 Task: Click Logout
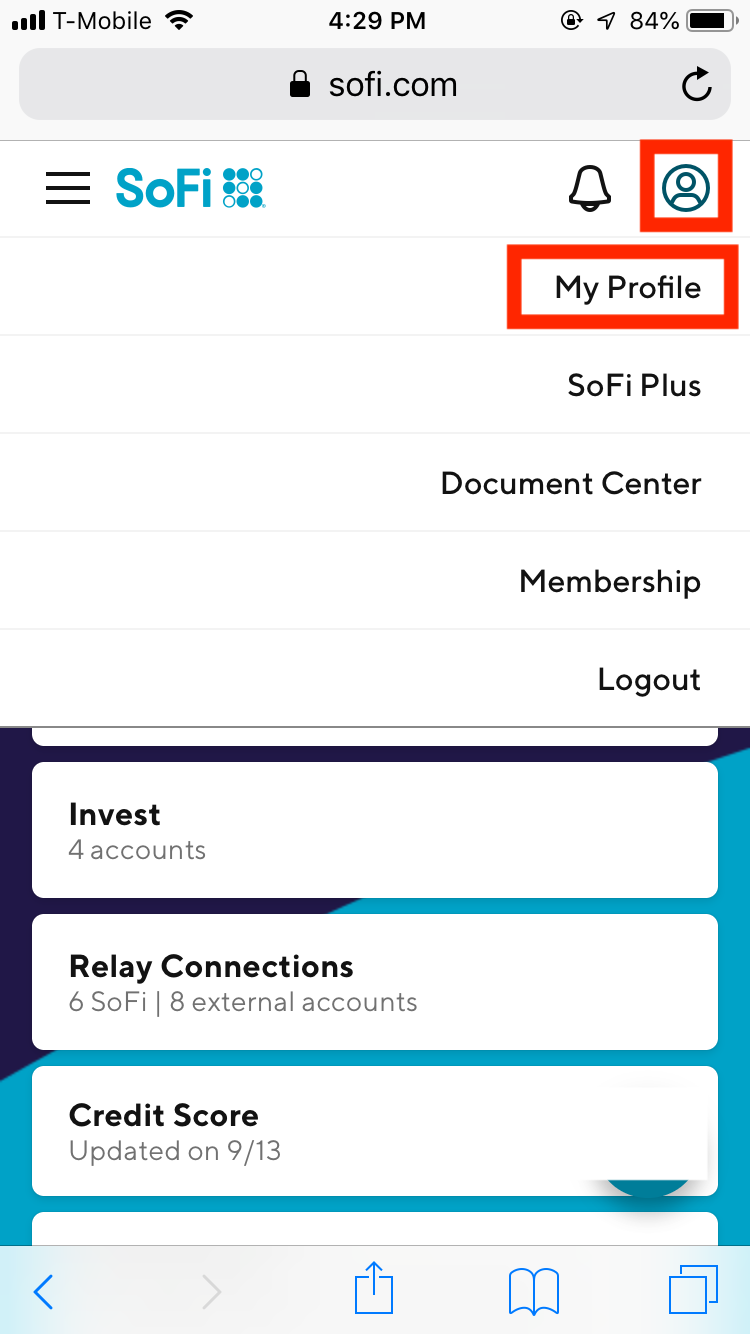click(649, 680)
